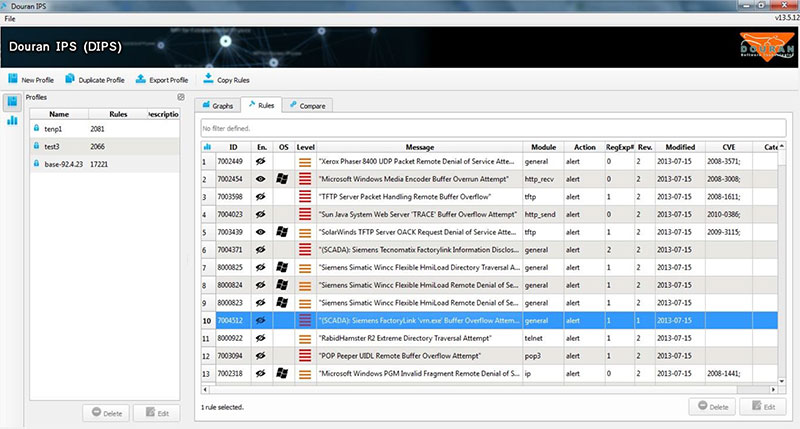
Task: Toggle enabled eye for rule 7004023
Action: pyautogui.click(x=261, y=214)
